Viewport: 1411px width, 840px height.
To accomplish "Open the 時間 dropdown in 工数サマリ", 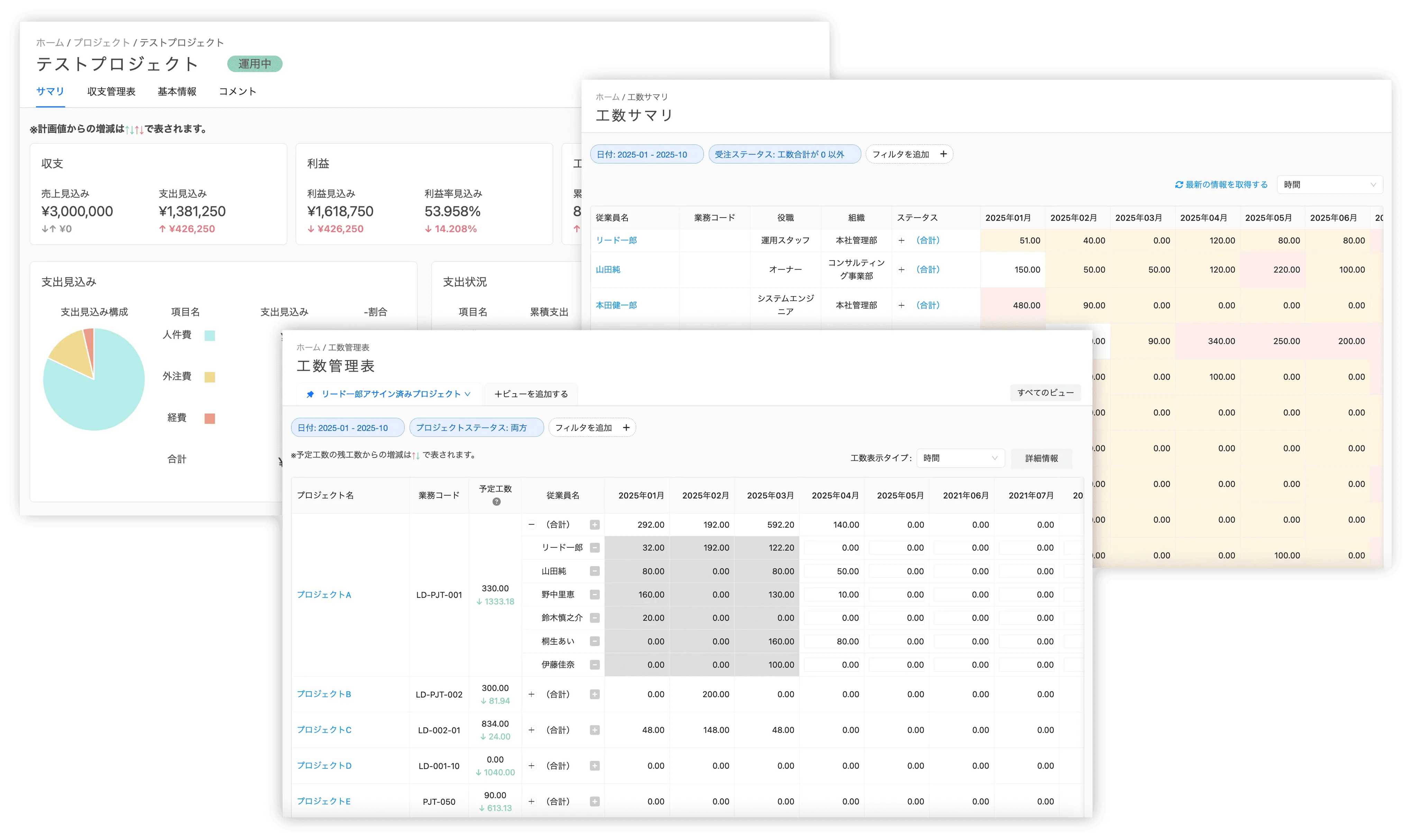I will (x=1329, y=185).
